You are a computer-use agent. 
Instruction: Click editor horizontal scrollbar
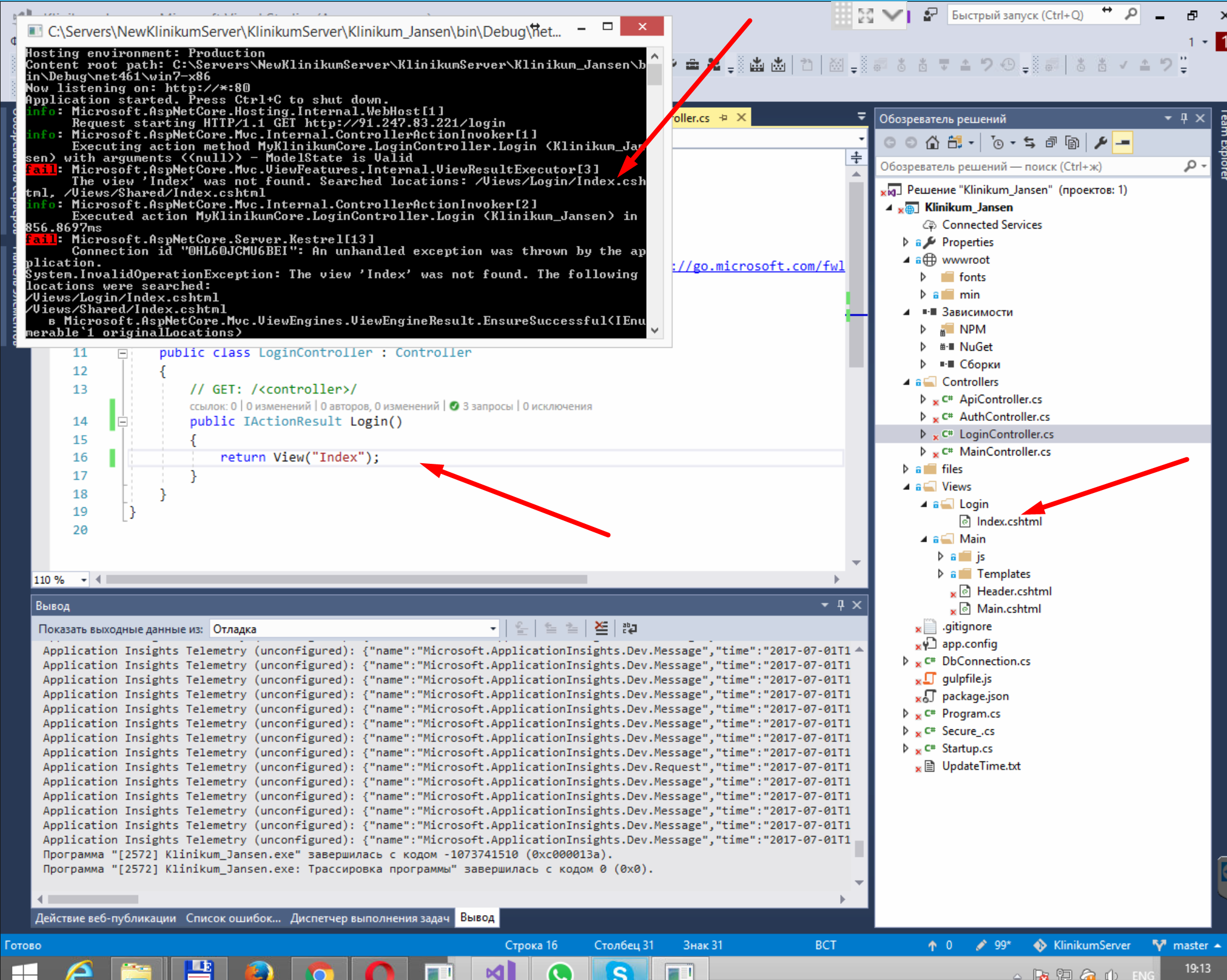pos(346,579)
